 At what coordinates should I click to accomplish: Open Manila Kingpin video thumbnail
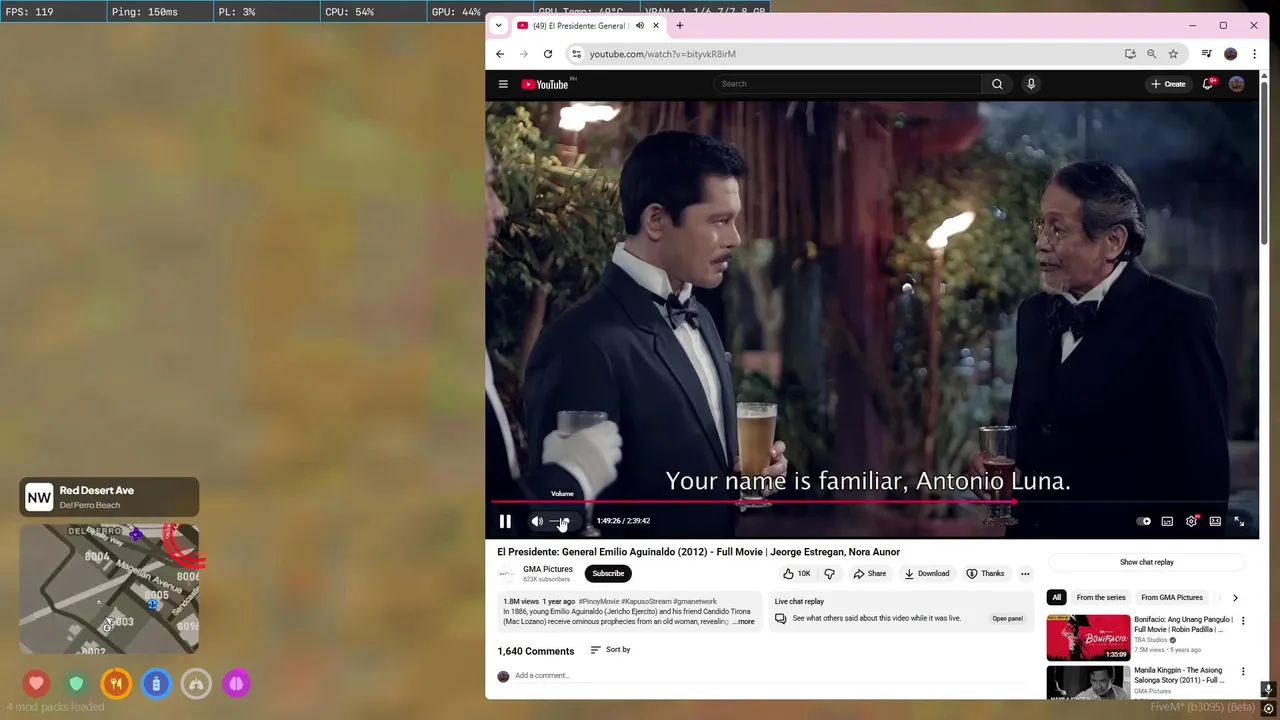1088,683
